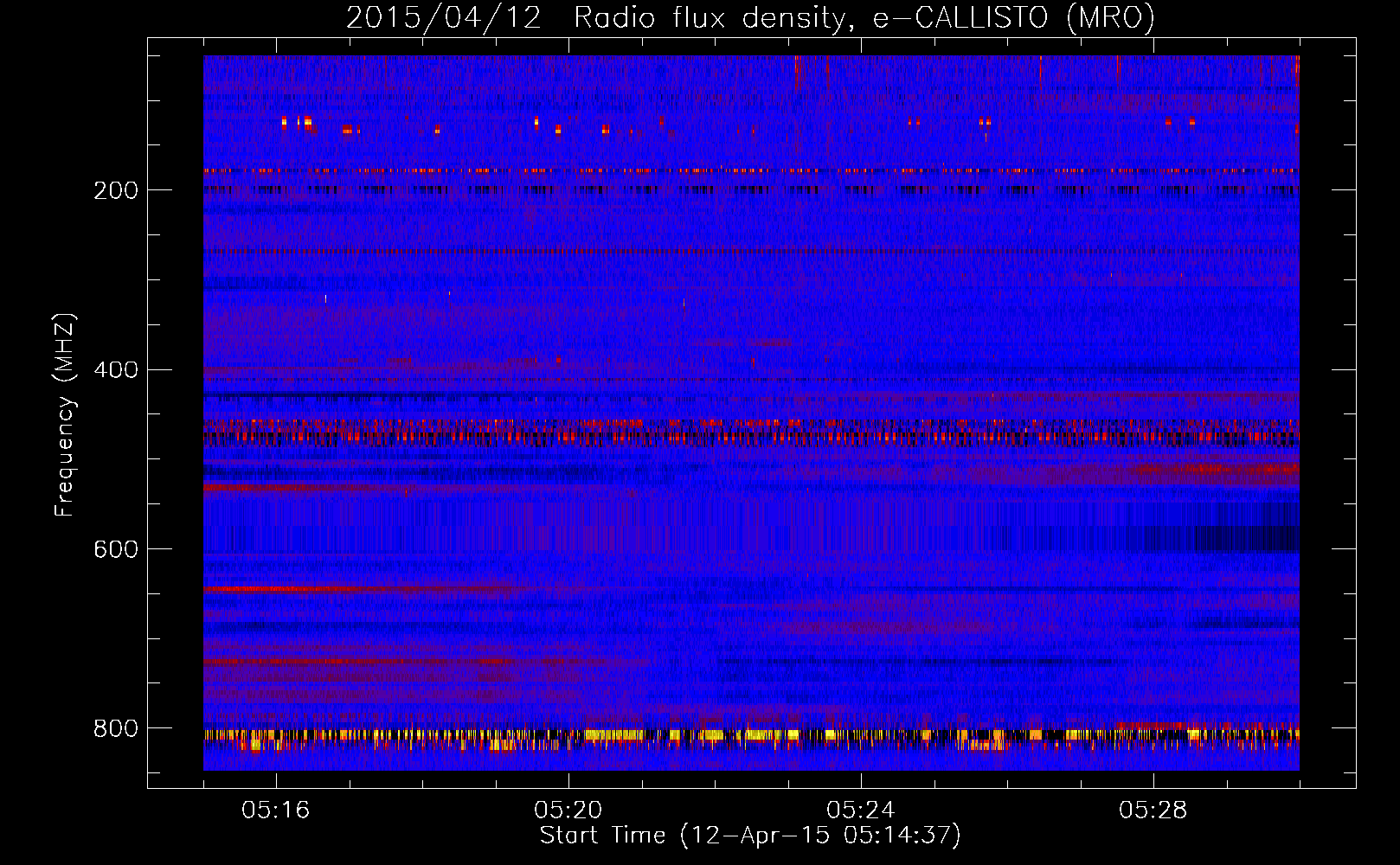This screenshot has height=865, width=1400.
Task: Click the 05:16 time tick label
Action: click(x=276, y=811)
